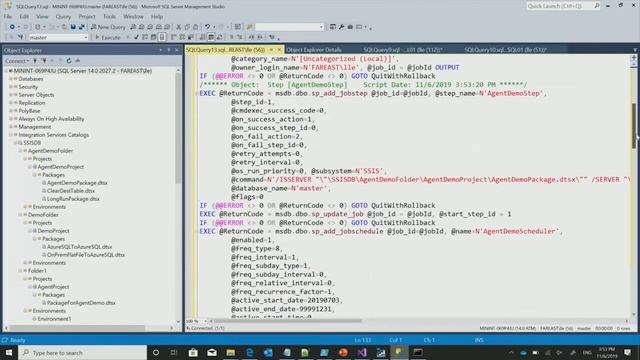Close the Object Explorer panel
This screenshot has height=360, width=640.
(x=177, y=50)
